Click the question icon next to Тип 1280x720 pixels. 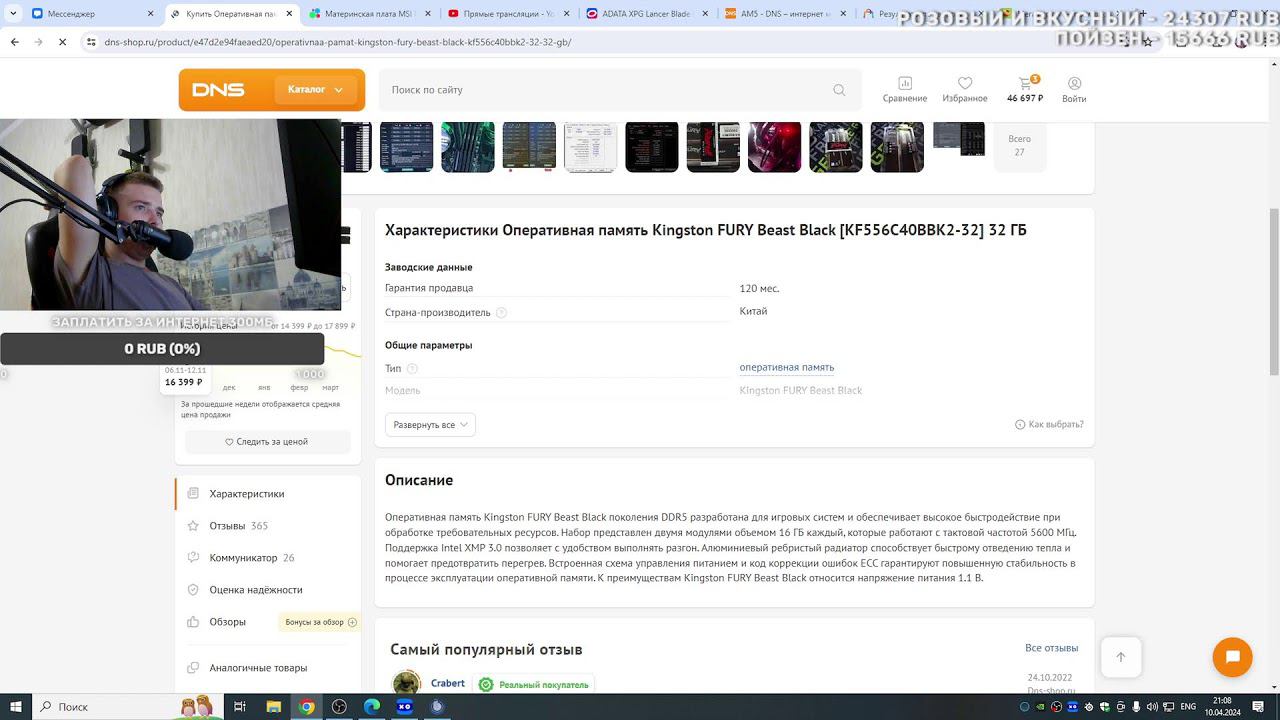[x=412, y=369]
